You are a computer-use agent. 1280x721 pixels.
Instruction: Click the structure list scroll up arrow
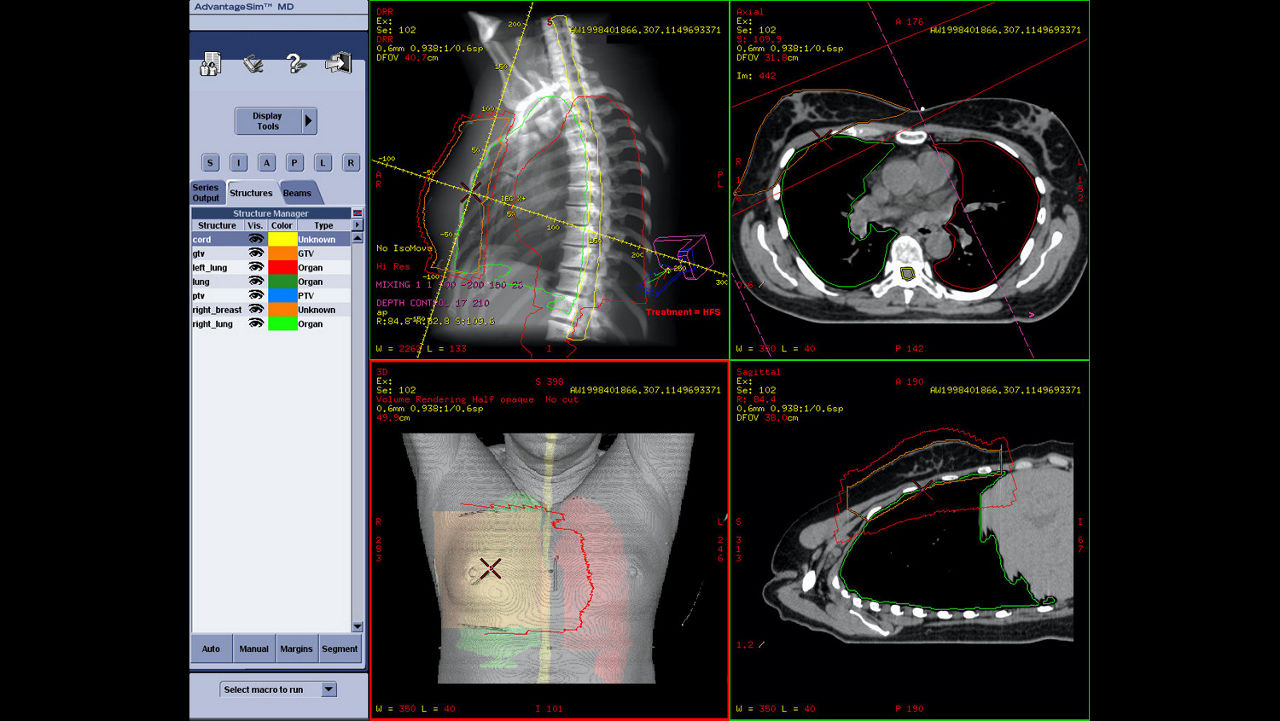[358, 239]
